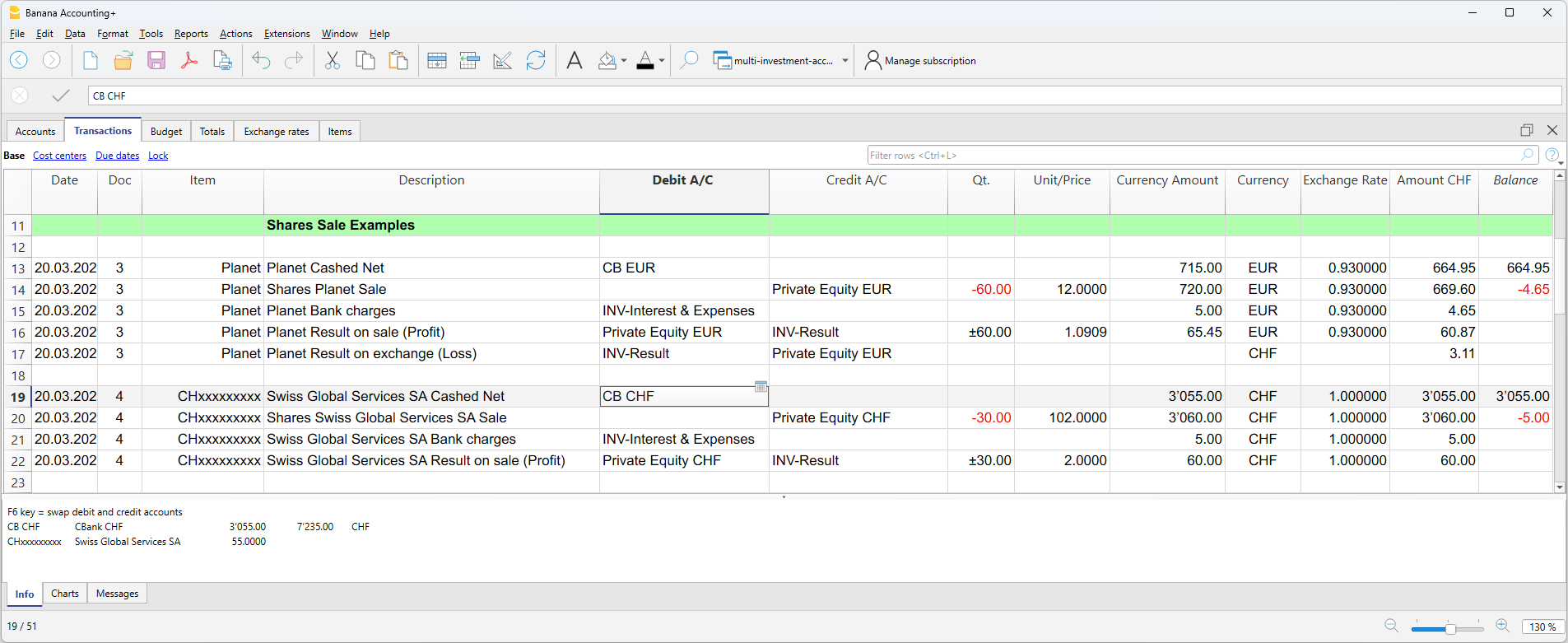Expand the multi-investment-acc file dropdown arrow
1568x643 pixels.
(x=845, y=61)
